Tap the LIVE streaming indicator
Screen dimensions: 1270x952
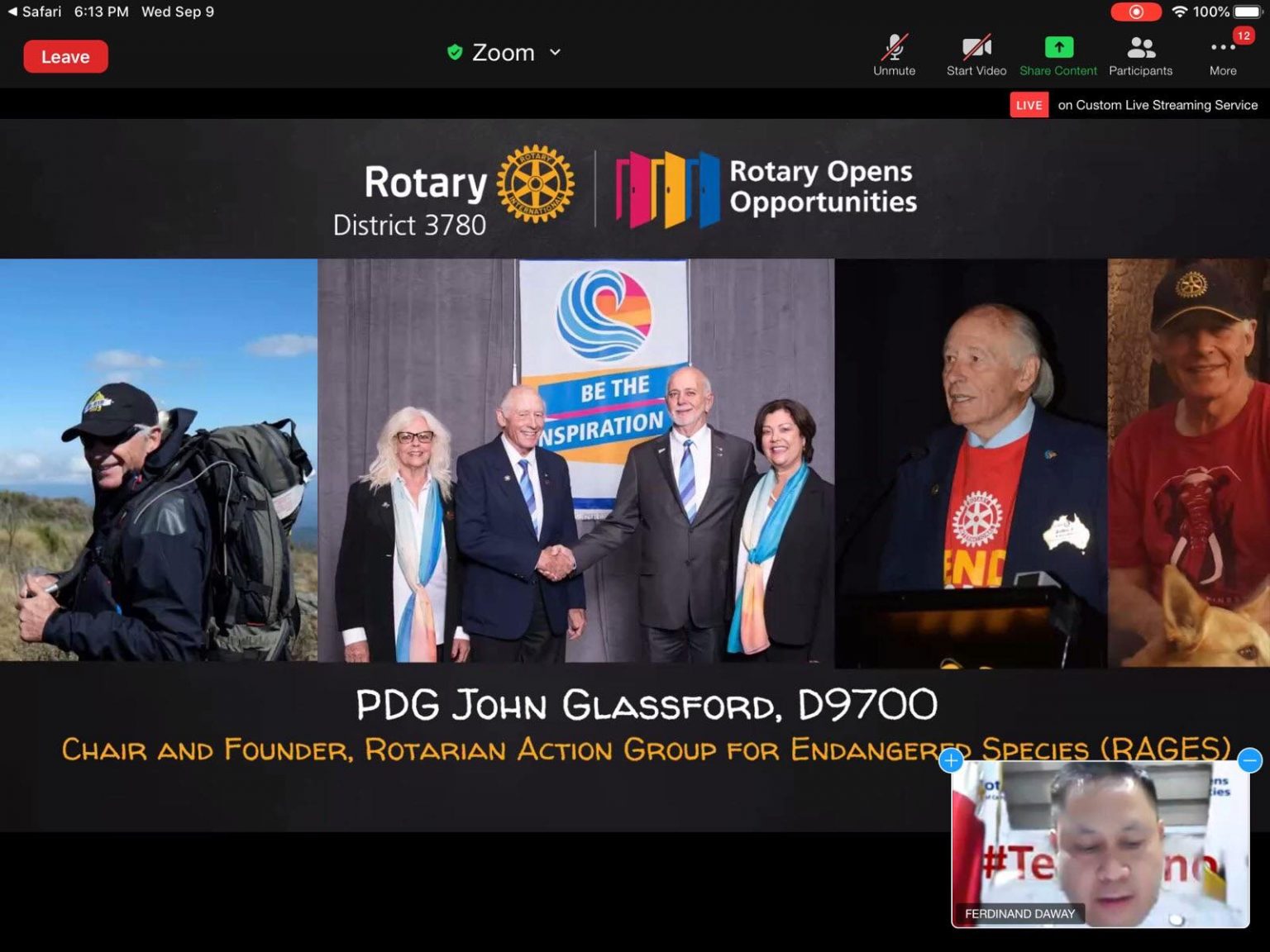[1029, 105]
